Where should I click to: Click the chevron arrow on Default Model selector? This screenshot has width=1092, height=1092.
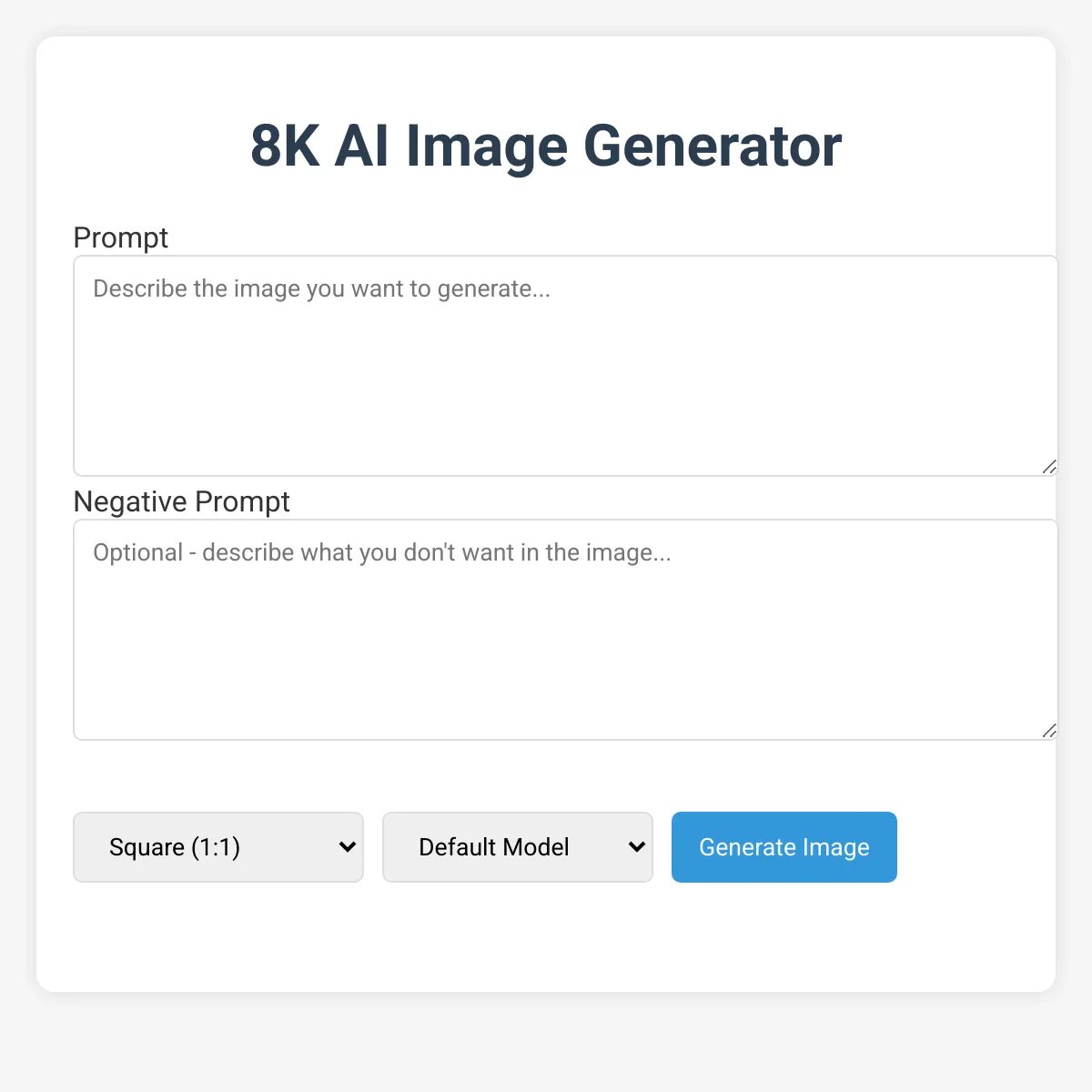pyautogui.click(x=636, y=847)
